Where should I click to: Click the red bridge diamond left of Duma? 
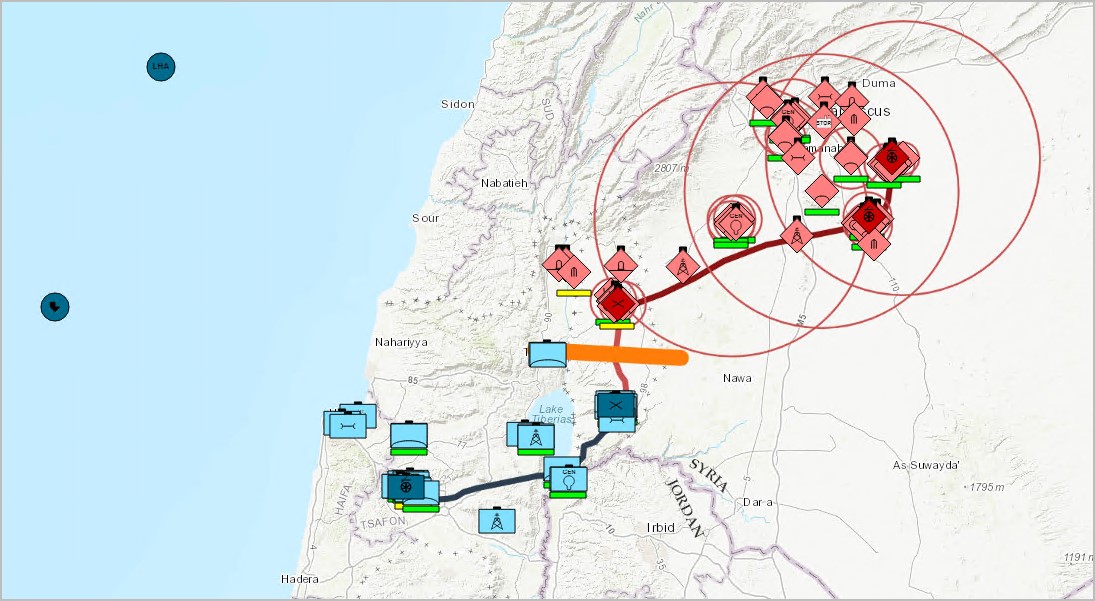coord(825,95)
